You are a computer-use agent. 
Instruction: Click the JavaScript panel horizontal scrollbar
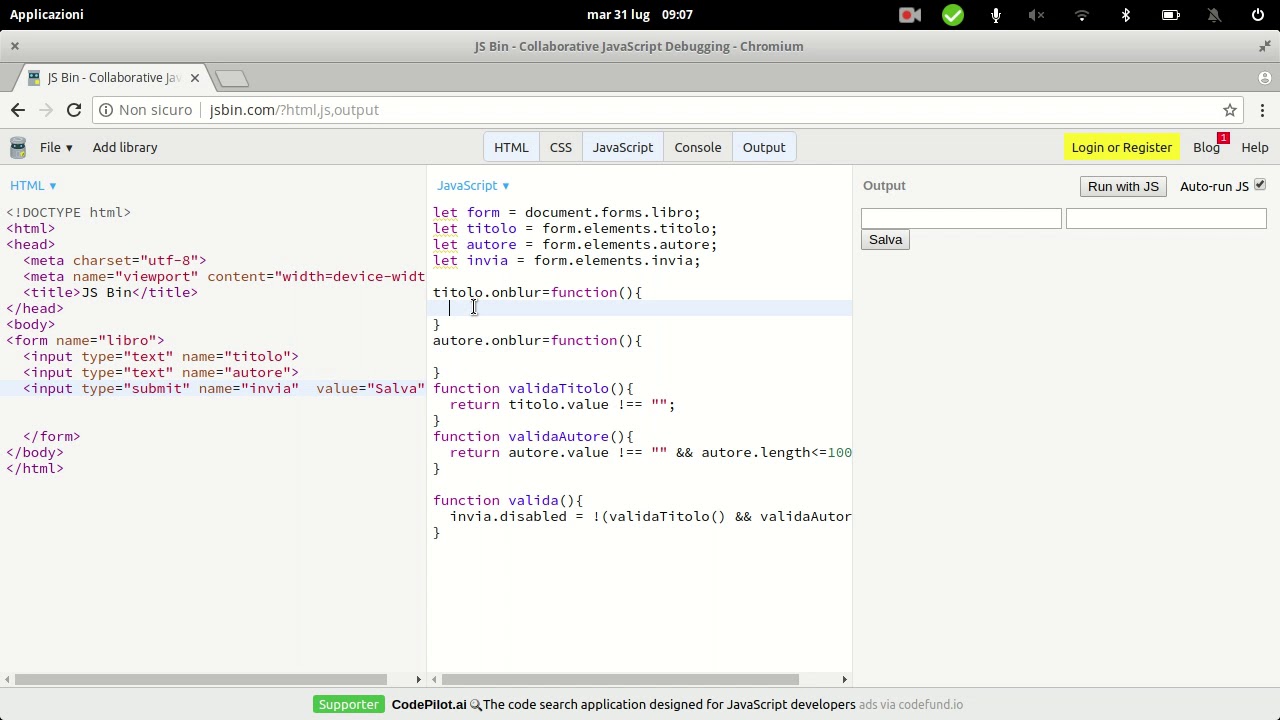[x=620, y=679]
